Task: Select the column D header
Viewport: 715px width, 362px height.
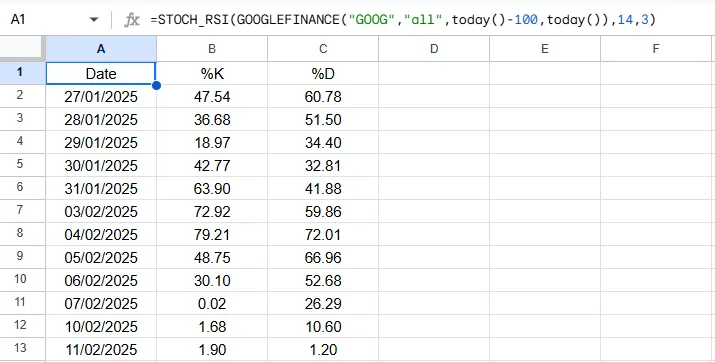Action: coord(434,49)
